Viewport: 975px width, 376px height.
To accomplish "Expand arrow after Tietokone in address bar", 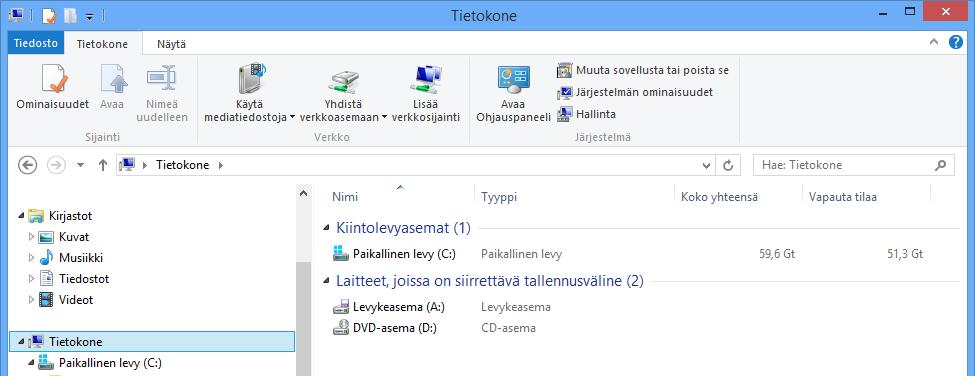I will point(221,165).
